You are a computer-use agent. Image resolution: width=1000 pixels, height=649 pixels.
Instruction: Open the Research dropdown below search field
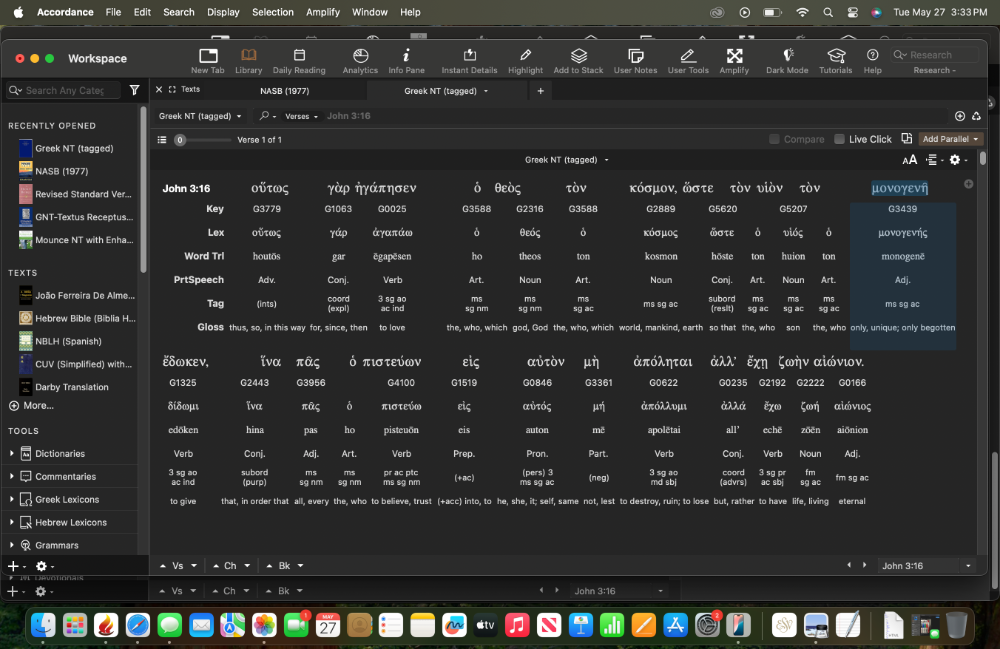(x=934, y=70)
